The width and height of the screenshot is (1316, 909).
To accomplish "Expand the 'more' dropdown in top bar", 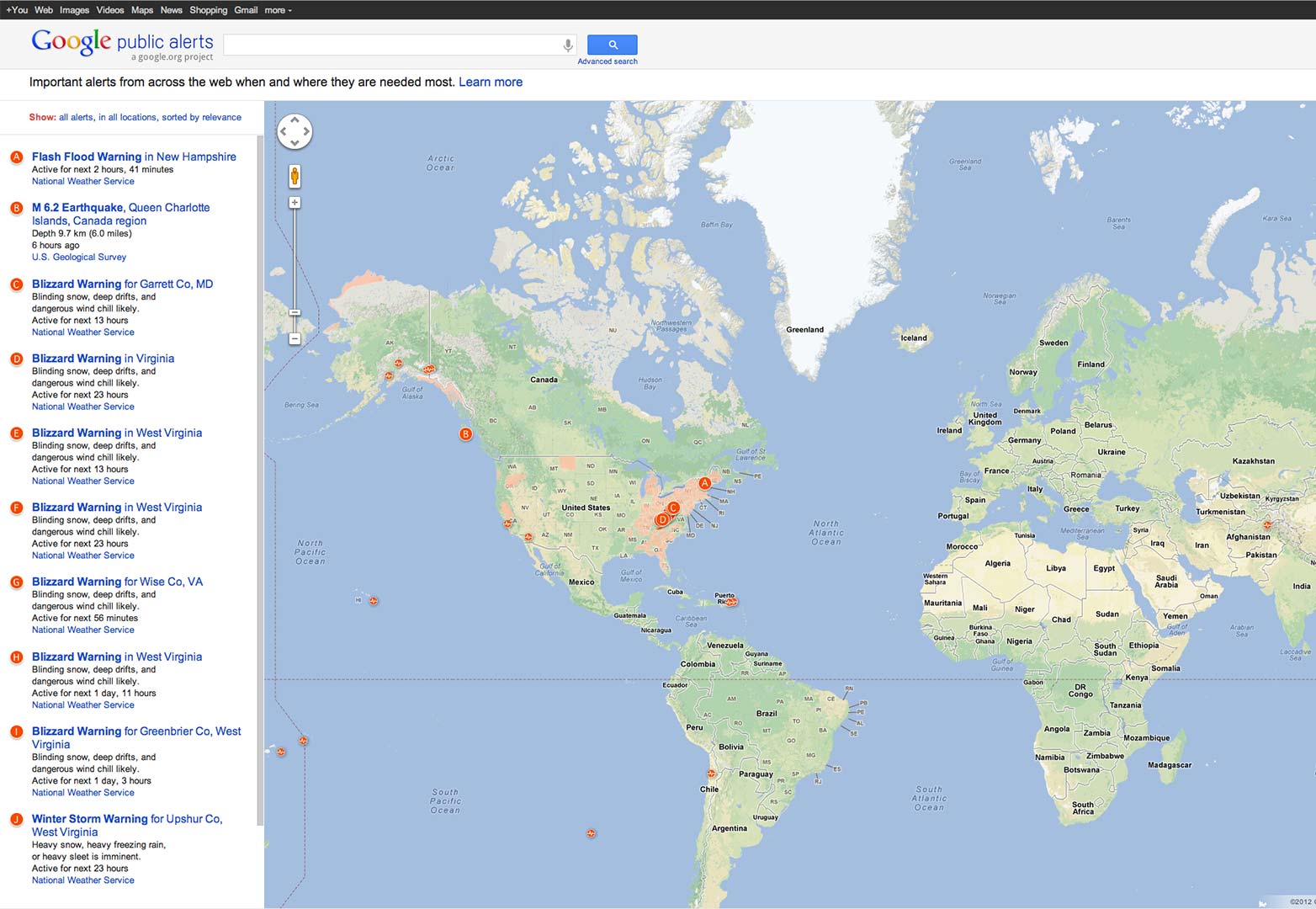I will [278, 10].
